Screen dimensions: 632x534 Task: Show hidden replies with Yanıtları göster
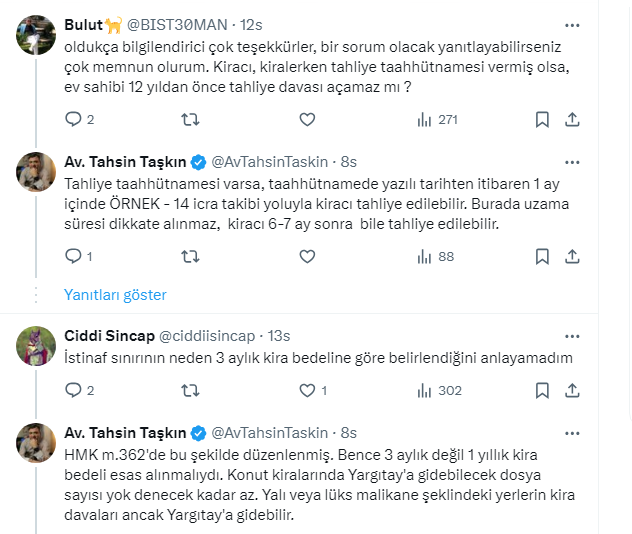point(115,295)
